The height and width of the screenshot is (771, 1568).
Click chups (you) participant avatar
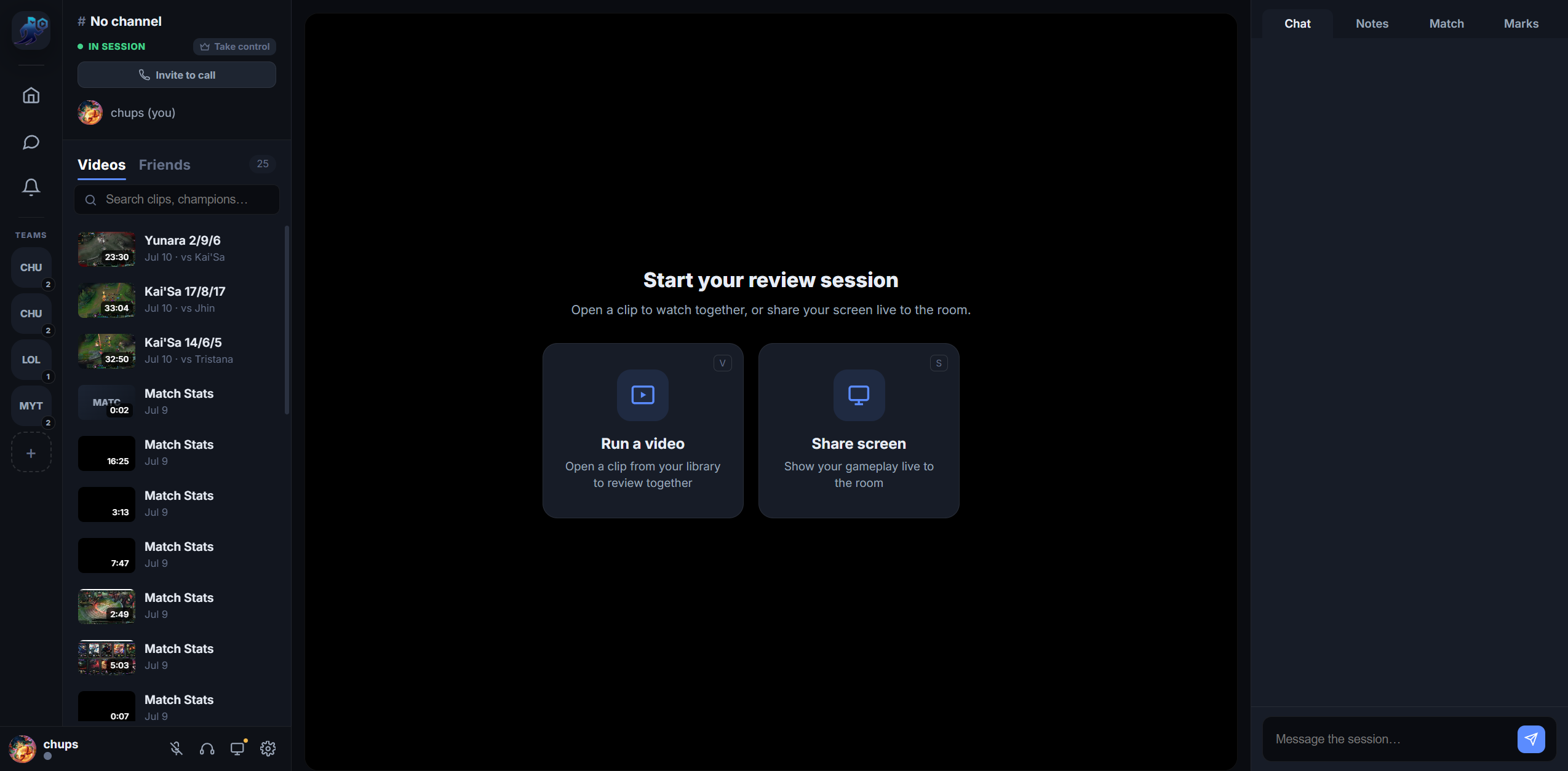pos(90,113)
